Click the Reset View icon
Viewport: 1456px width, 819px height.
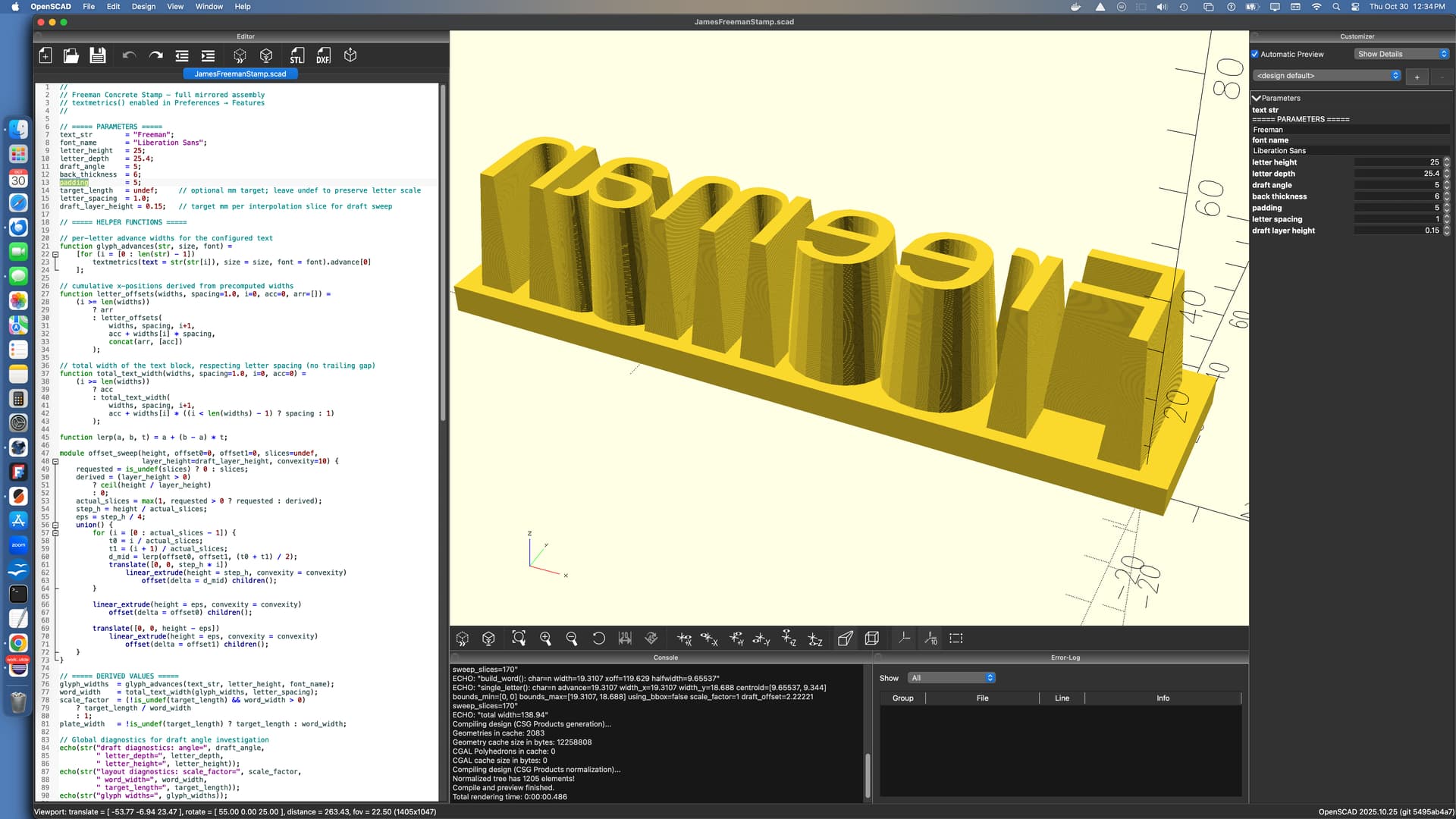(x=598, y=639)
